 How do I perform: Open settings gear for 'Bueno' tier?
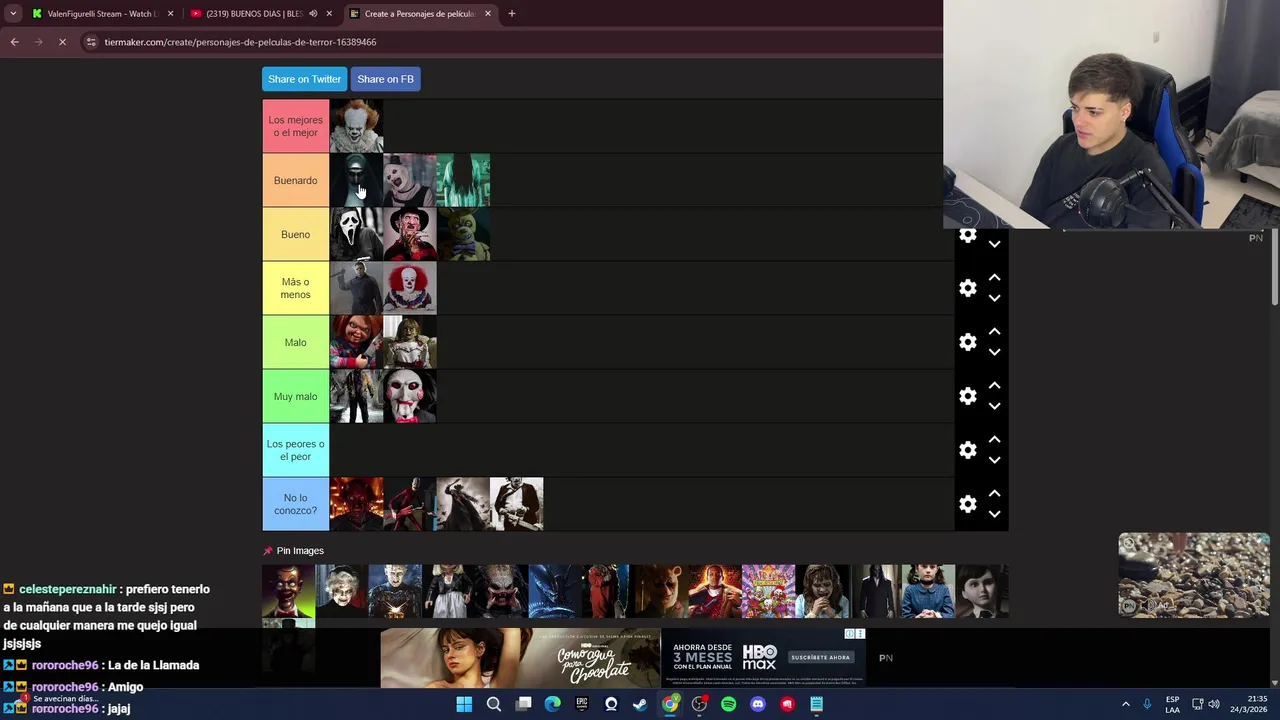click(x=968, y=236)
